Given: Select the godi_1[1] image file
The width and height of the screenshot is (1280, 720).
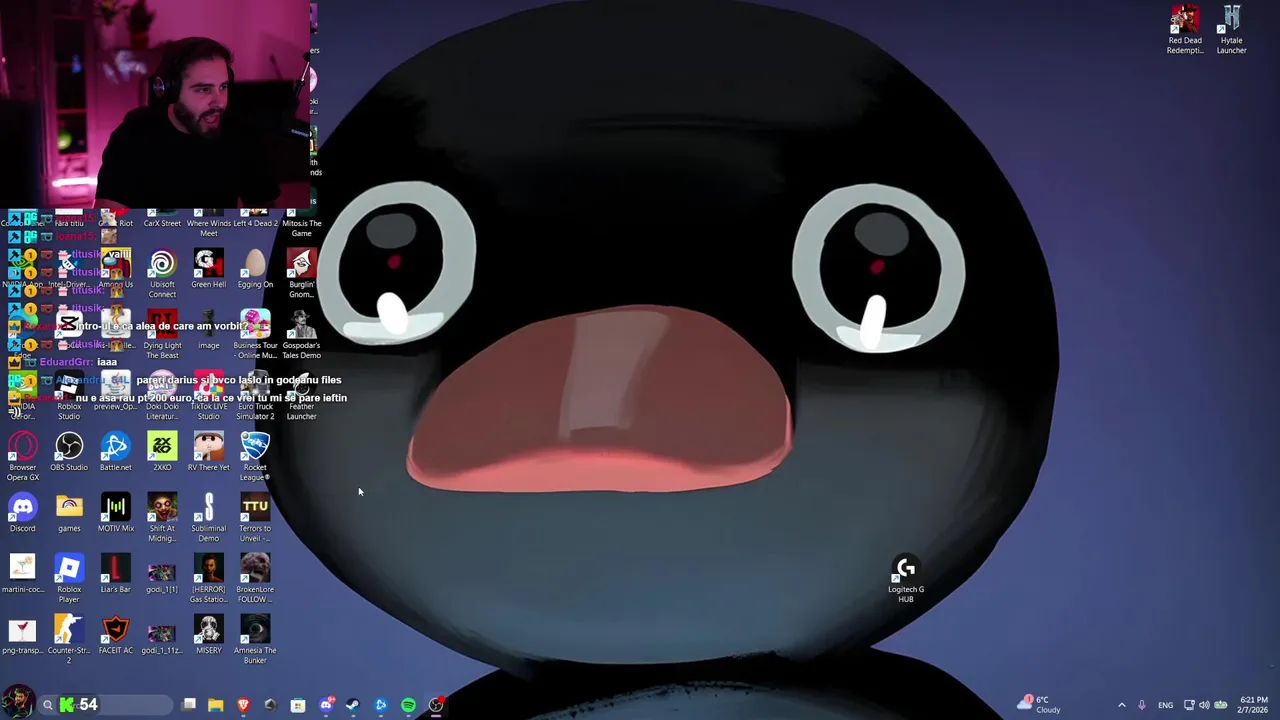Looking at the screenshot, I should point(162,574).
